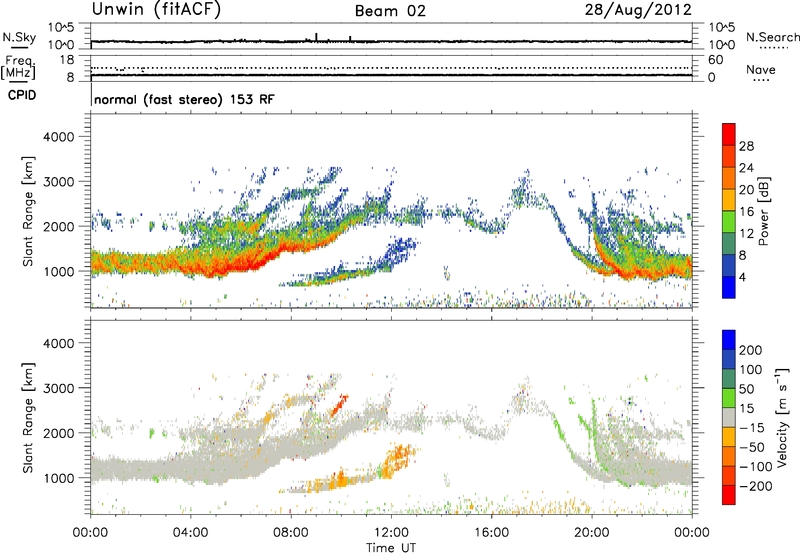Click the 'Time UT' axis title

391,548
